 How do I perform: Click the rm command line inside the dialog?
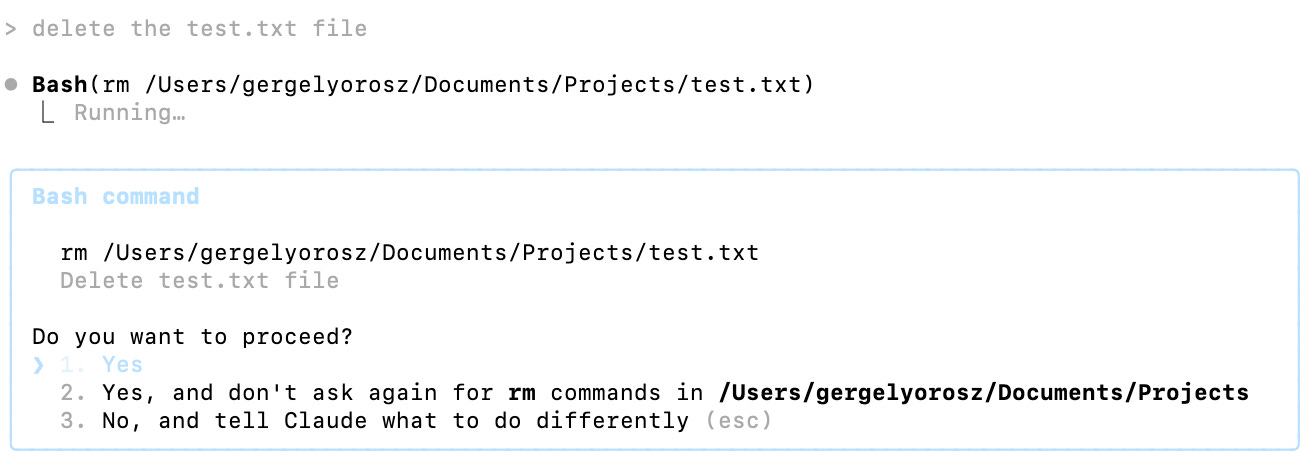click(410, 253)
